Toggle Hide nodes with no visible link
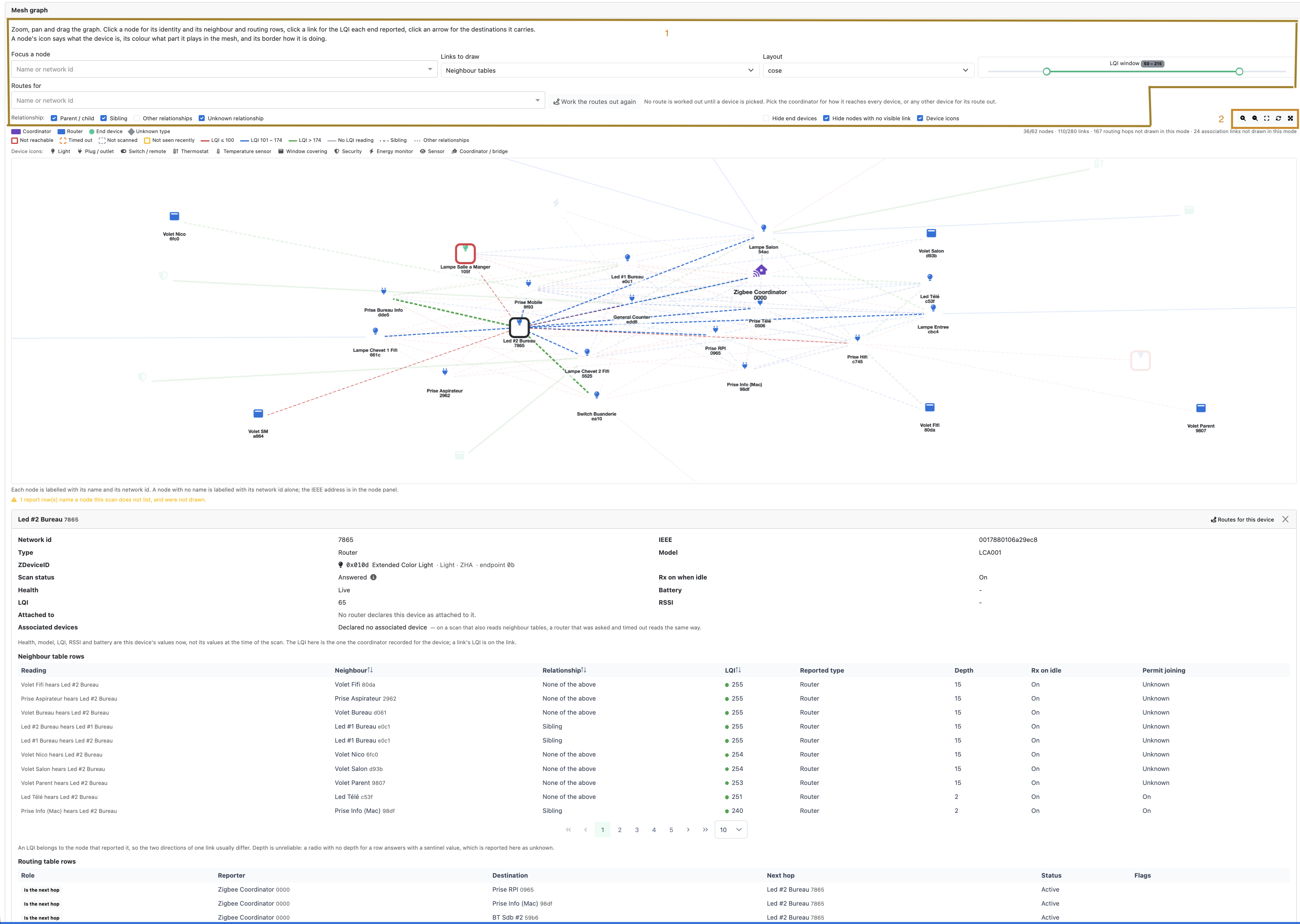This screenshot has width=1300, height=924. 826,118
